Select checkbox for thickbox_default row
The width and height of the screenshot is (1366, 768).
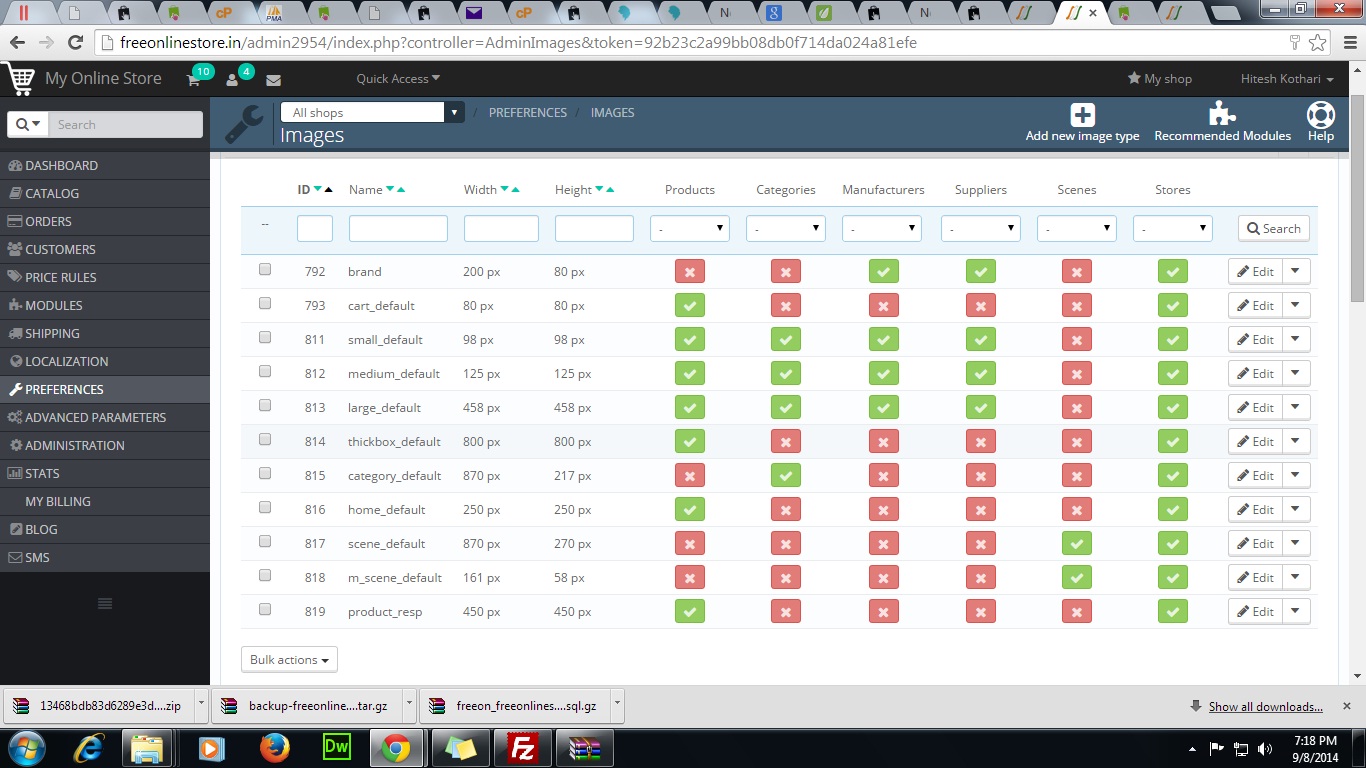tap(265, 439)
